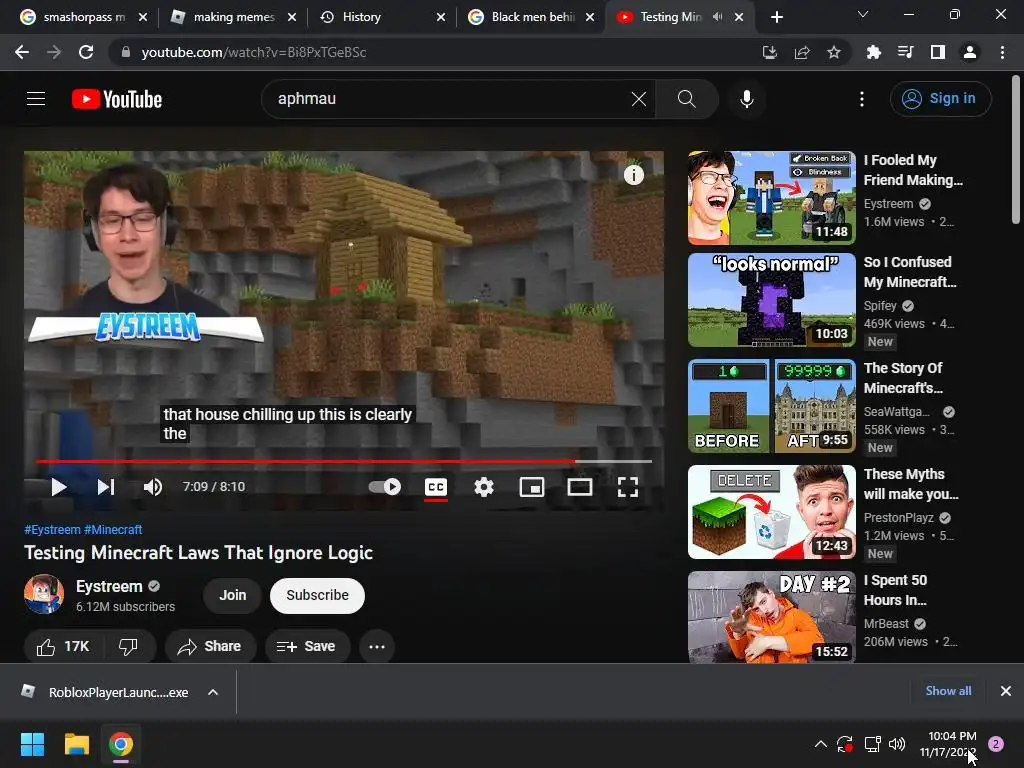
Task: Open player settings gear
Action: (484, 487)
